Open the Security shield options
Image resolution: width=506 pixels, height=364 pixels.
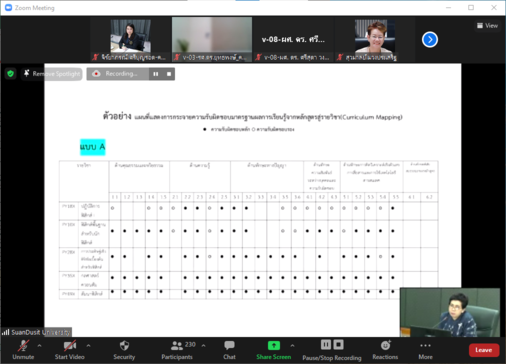click(x=124, y=345)
